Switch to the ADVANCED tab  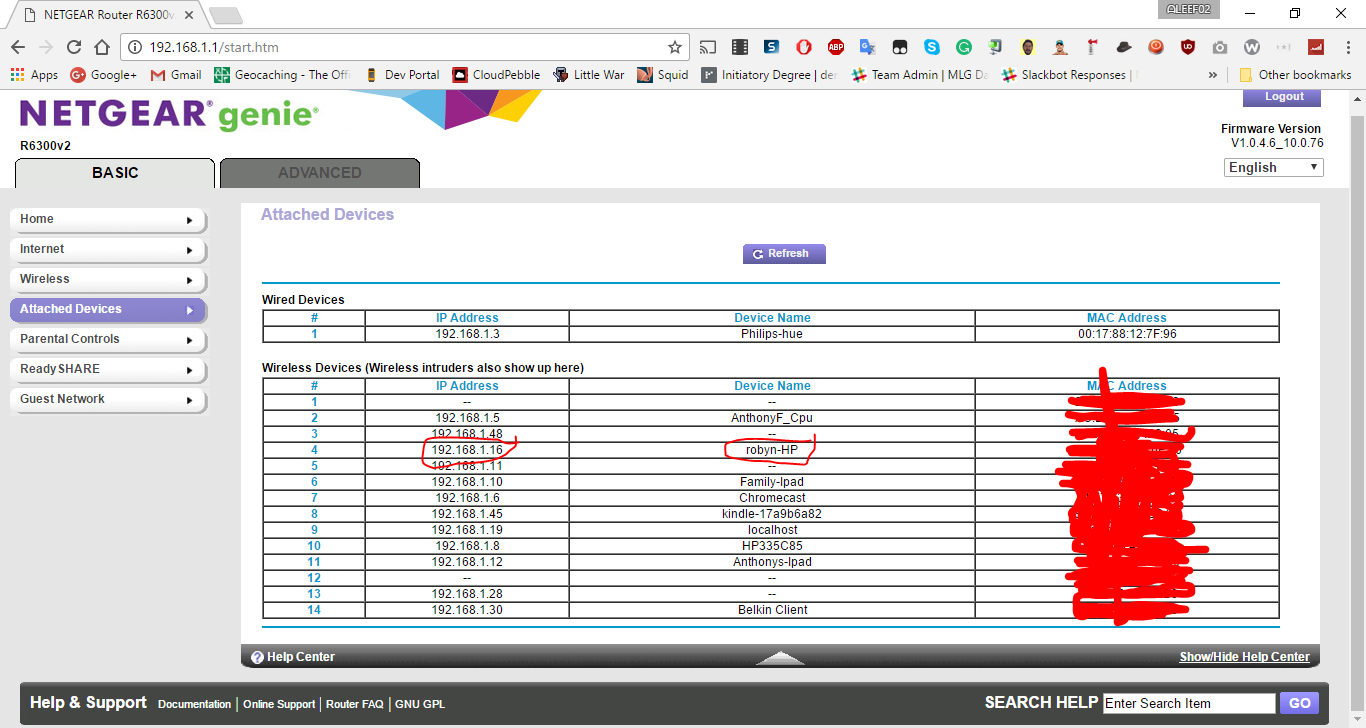tap(320, 173)
